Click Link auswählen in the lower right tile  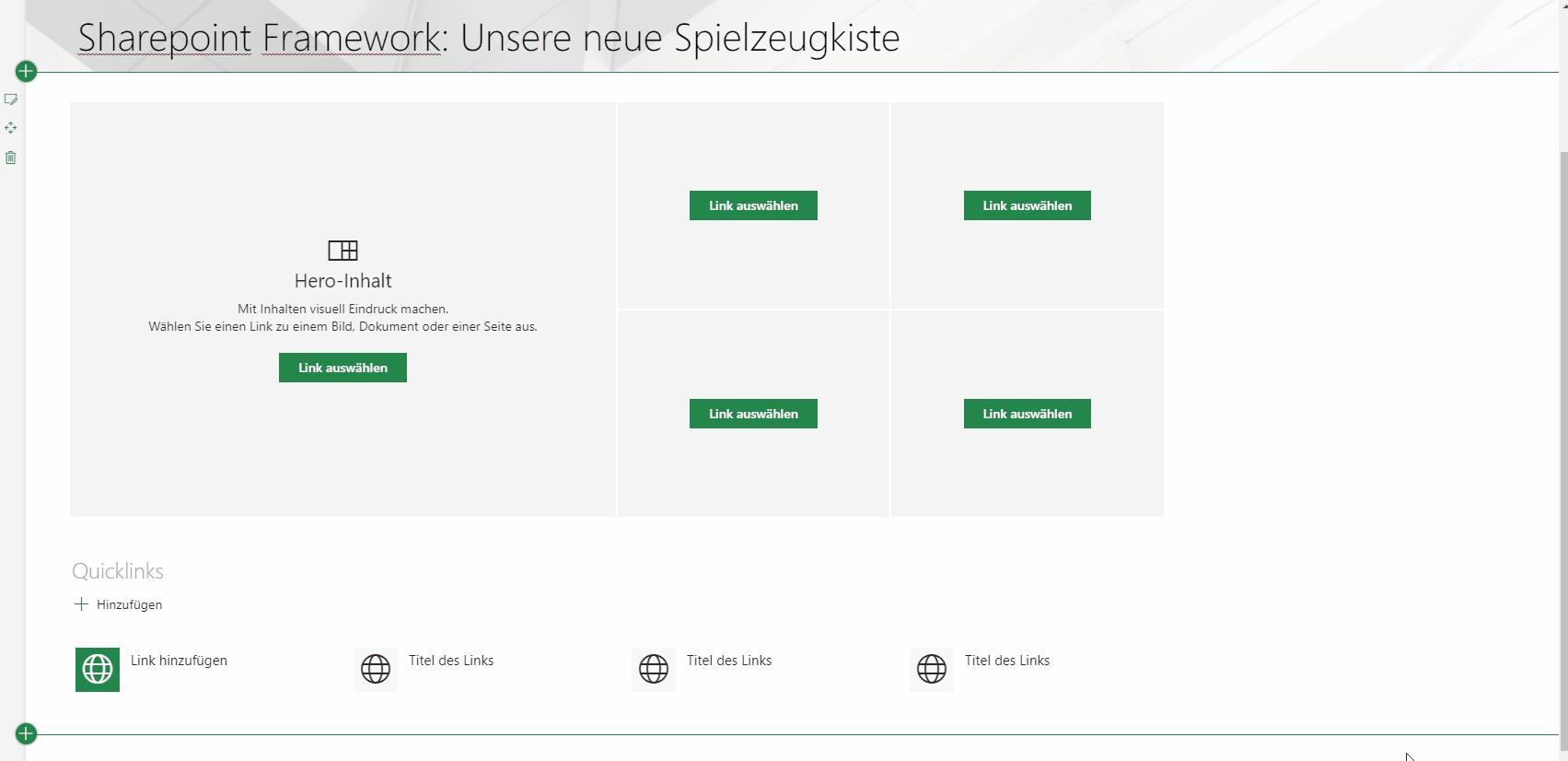[x=1028, y=414]
